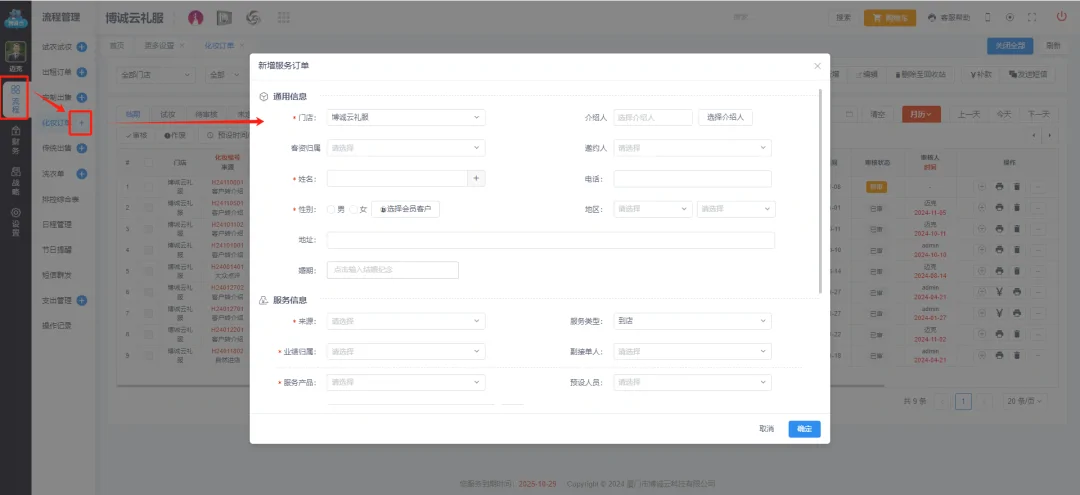Tick the select-all checkbox in table header
This screenshot has height=495, width=1080.
149,161
